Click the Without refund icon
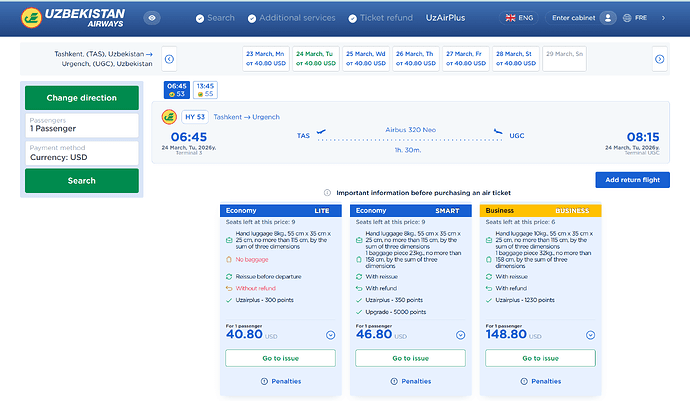 pyautogui.click(x=229, y=288)
